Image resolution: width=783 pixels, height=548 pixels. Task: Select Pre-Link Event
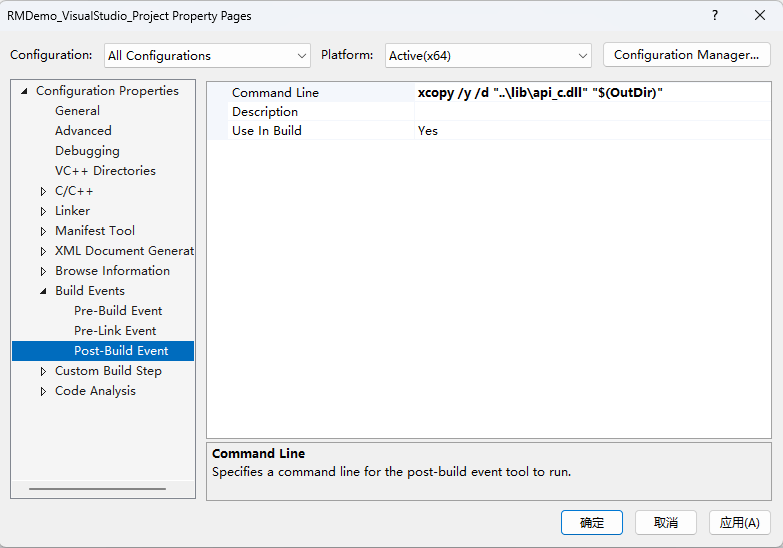point(115,331)
